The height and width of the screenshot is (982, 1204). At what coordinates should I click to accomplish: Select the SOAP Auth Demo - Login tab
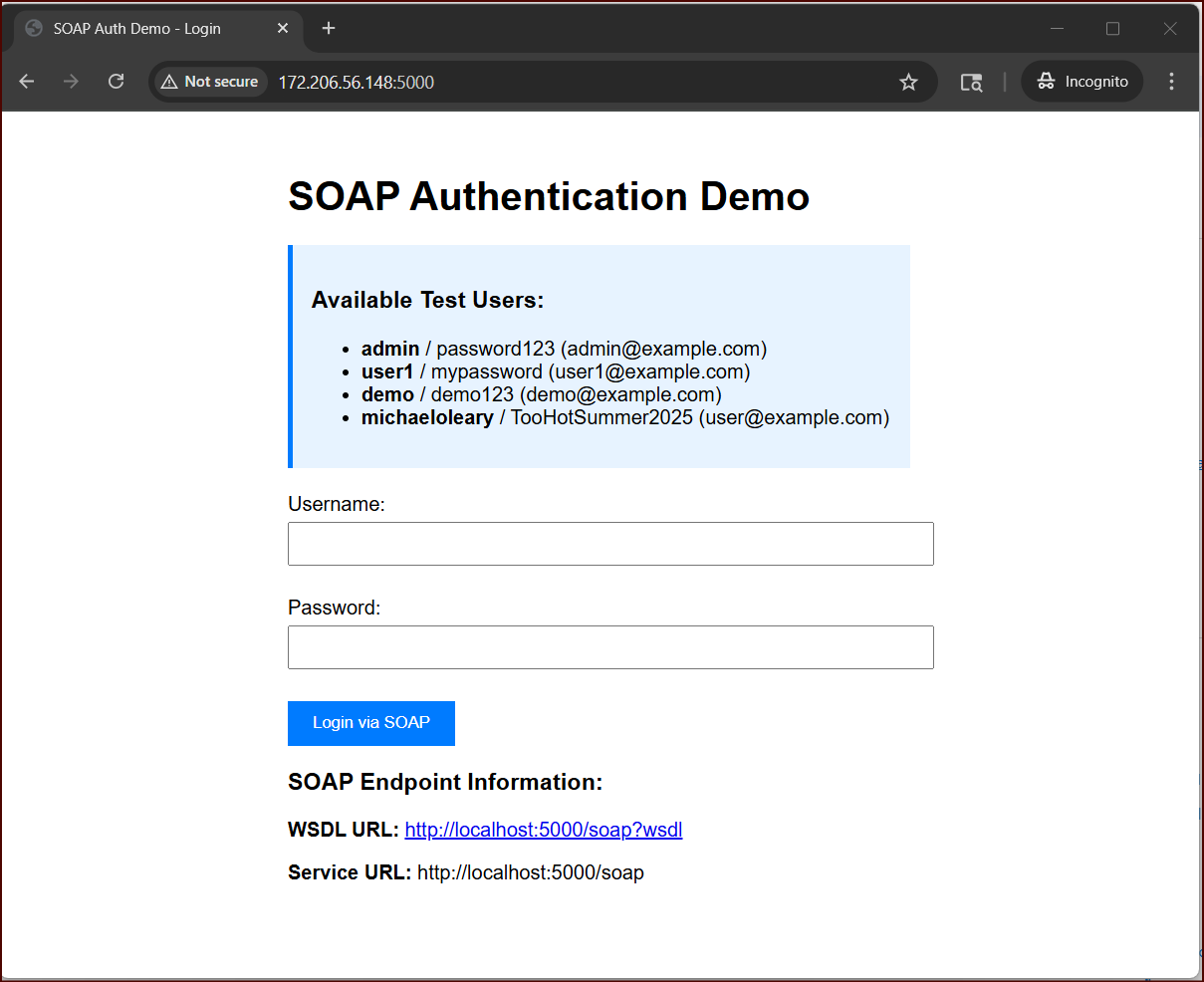coord(137,29)
